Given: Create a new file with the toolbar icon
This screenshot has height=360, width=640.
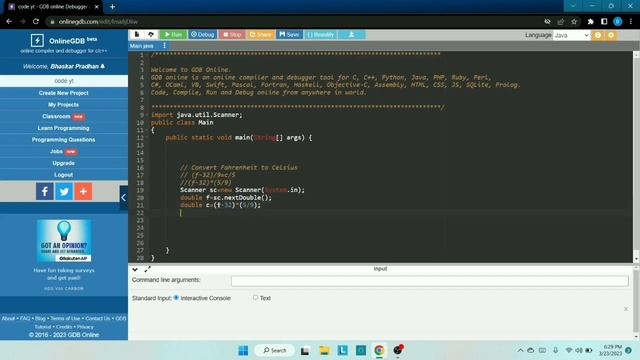Looking at the screenshot, I should coord(137,35).
